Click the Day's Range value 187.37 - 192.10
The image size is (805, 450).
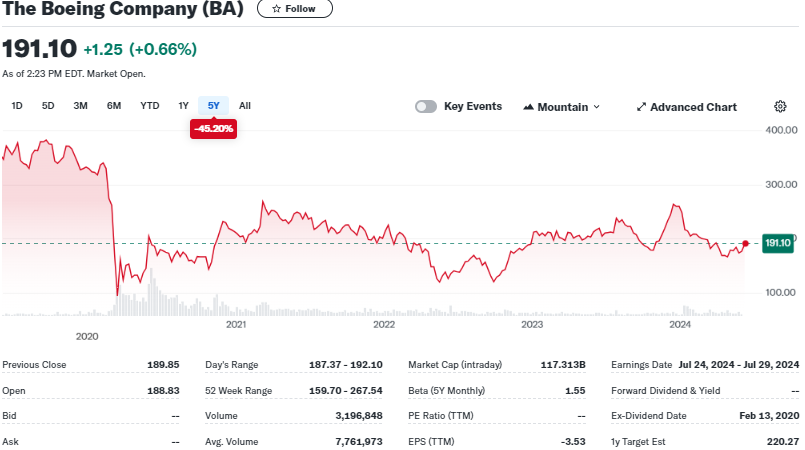[346, 365]
